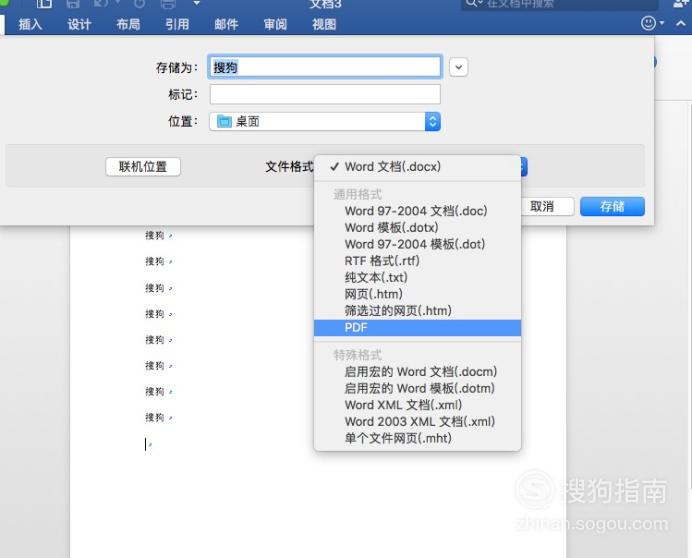Expand the save dialog with the chevron button
Viewport: 692px width, 558px height.
point(459,67)
